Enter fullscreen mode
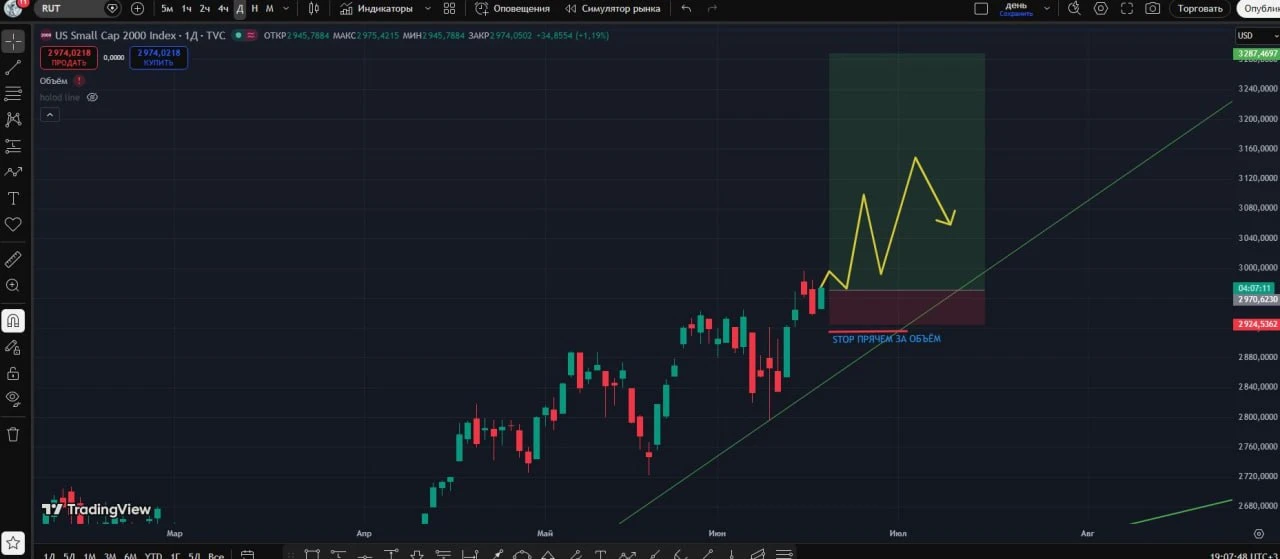 coord(1127,8)
